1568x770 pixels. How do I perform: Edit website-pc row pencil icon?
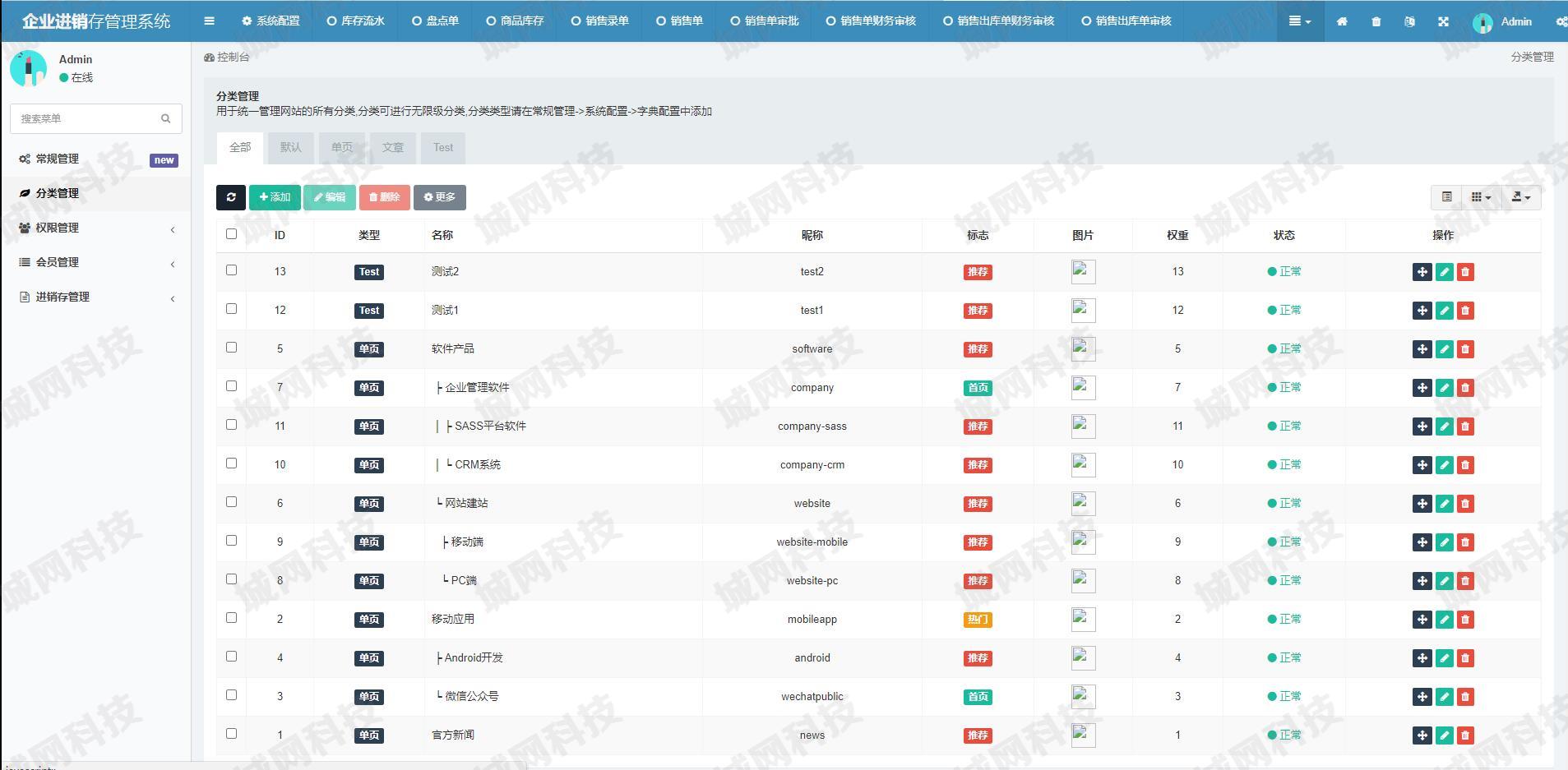coord(1445,581)
